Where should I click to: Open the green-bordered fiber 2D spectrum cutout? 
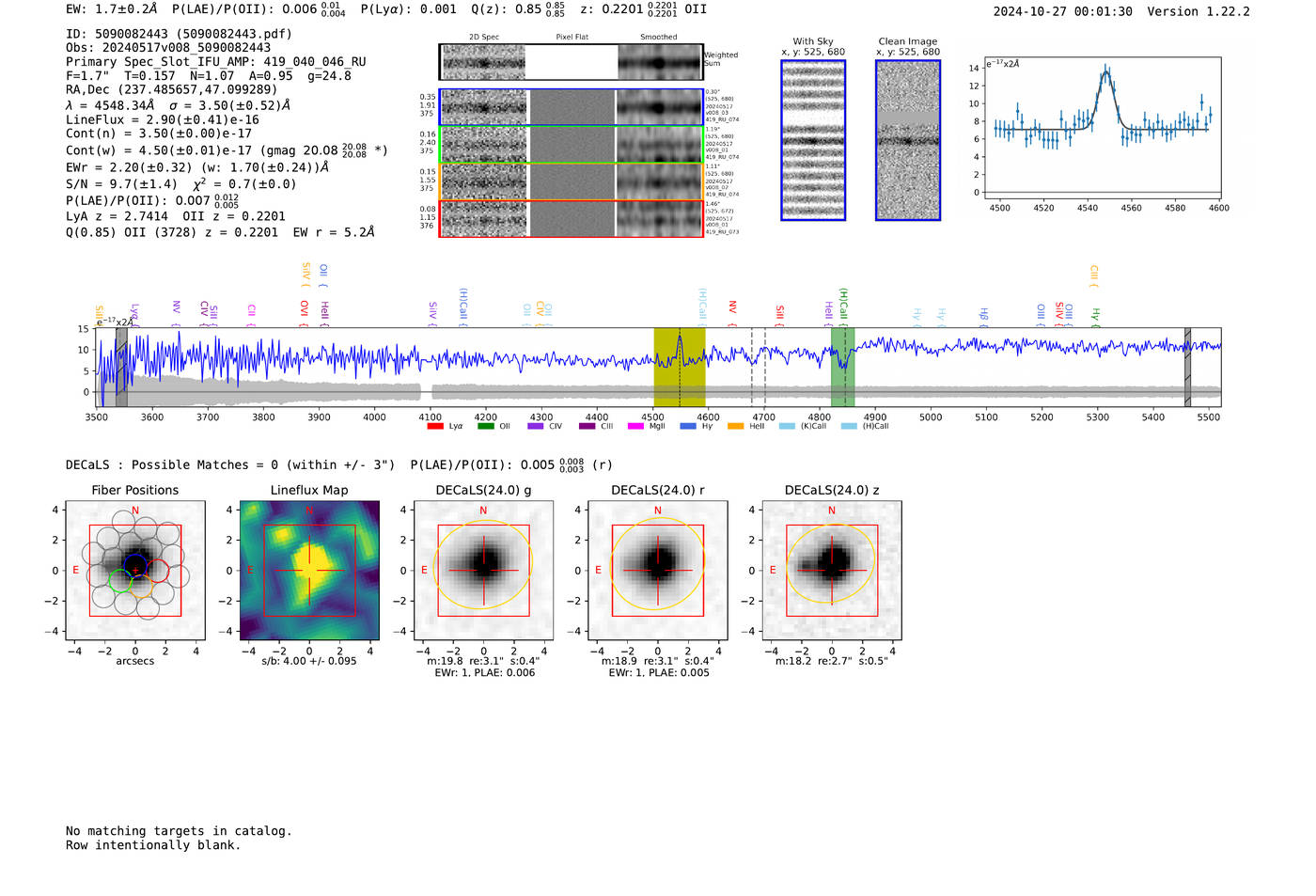[x=483, y=145]
